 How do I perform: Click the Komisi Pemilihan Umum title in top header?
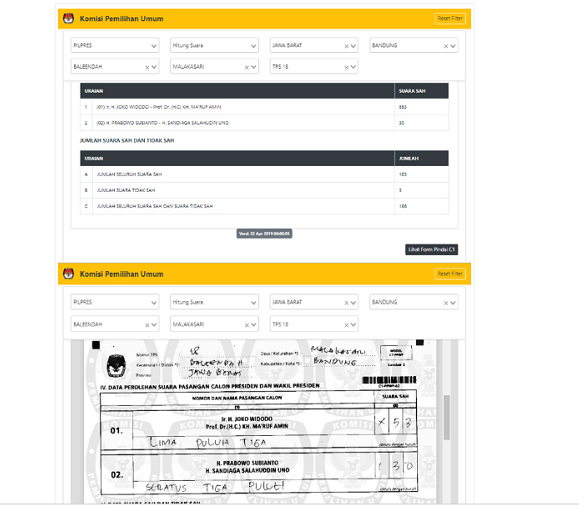click(x=121, y=18)
